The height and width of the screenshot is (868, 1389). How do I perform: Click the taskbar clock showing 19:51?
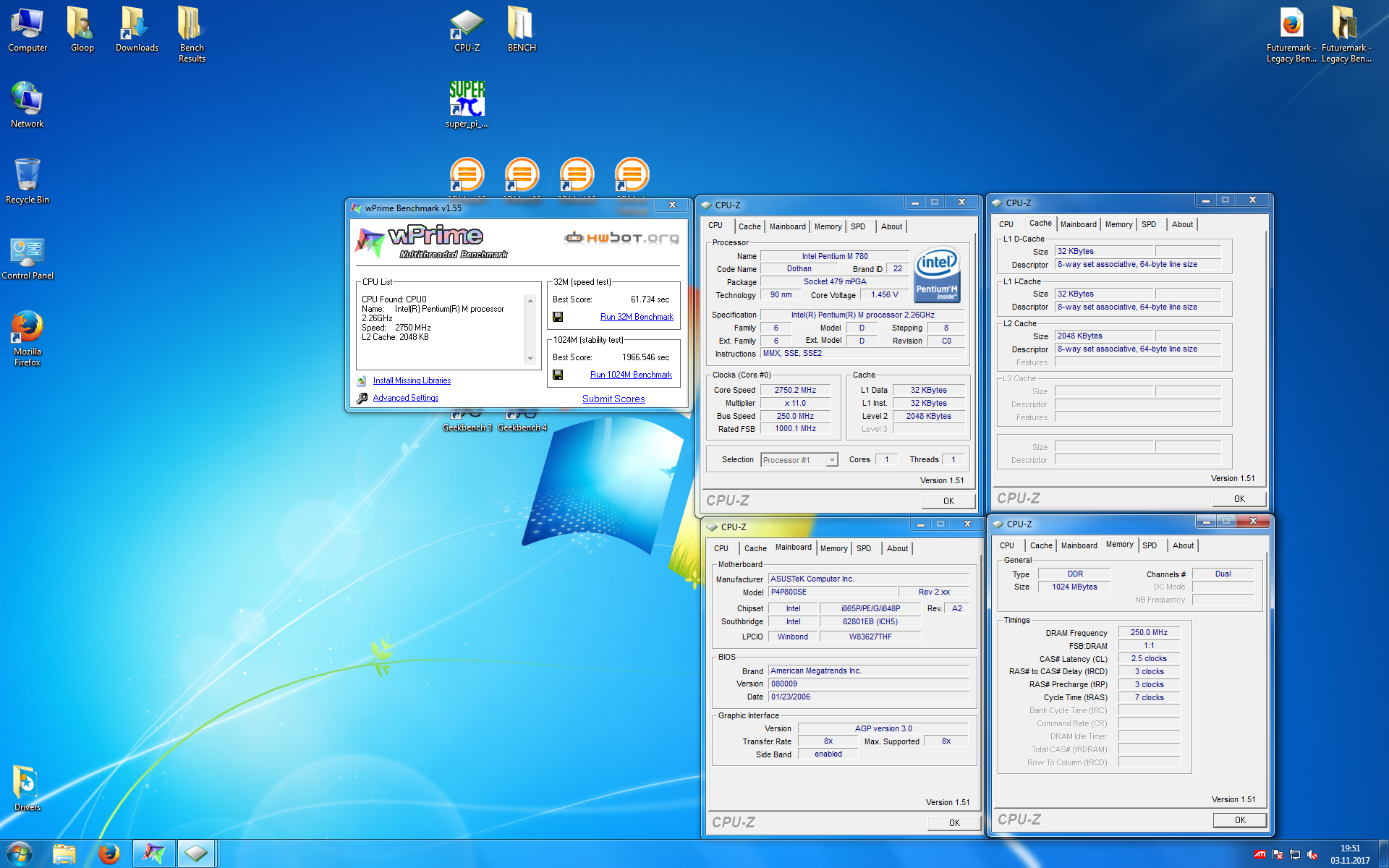click(x=1350, y=854)
